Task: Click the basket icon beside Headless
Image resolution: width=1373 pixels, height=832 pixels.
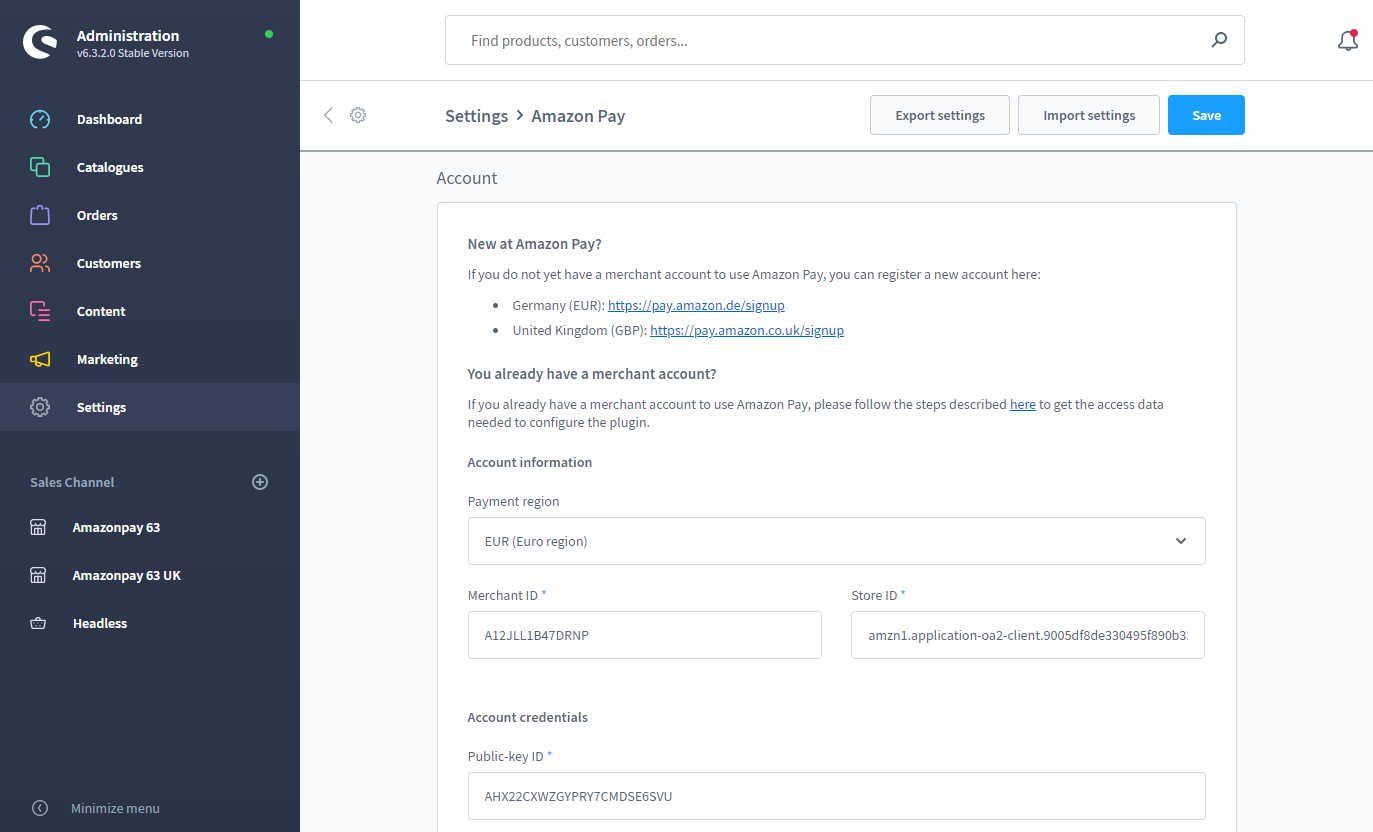Action: pyautogui.click(x=38, y=623)
